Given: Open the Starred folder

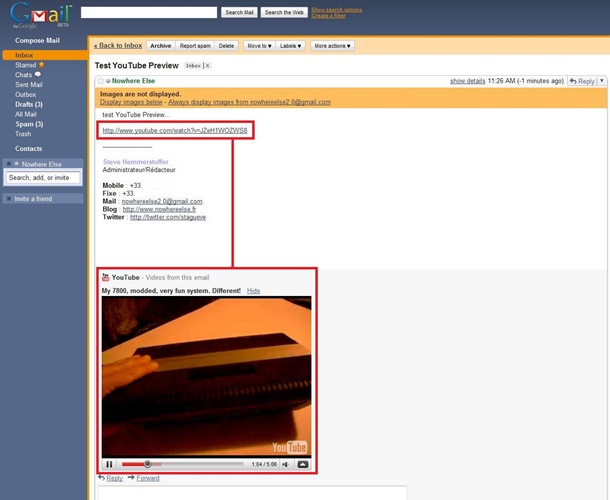Looking at the screenshot, I should (x=26, y=65).
